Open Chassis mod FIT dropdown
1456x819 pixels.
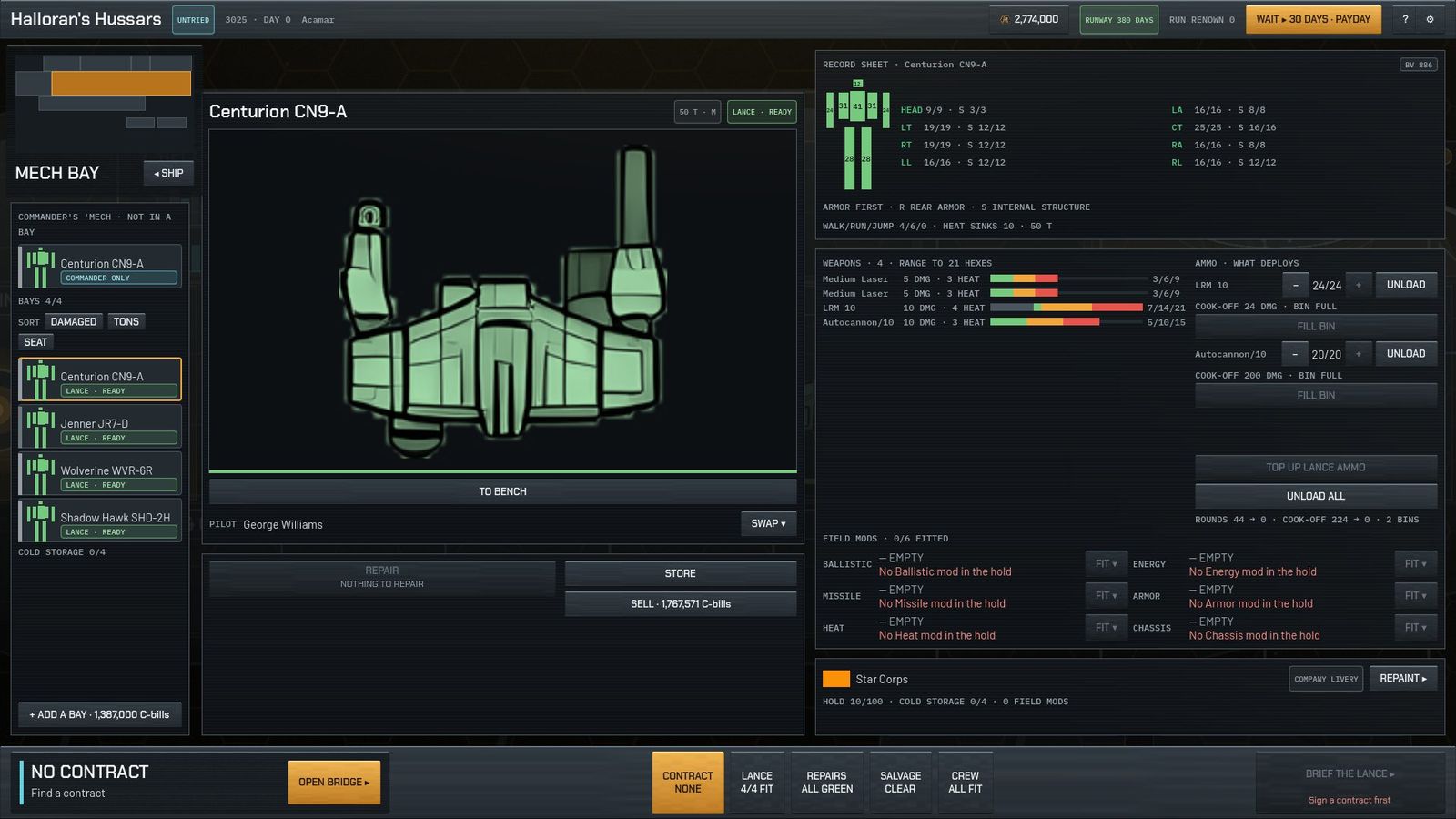(1416, 628)
